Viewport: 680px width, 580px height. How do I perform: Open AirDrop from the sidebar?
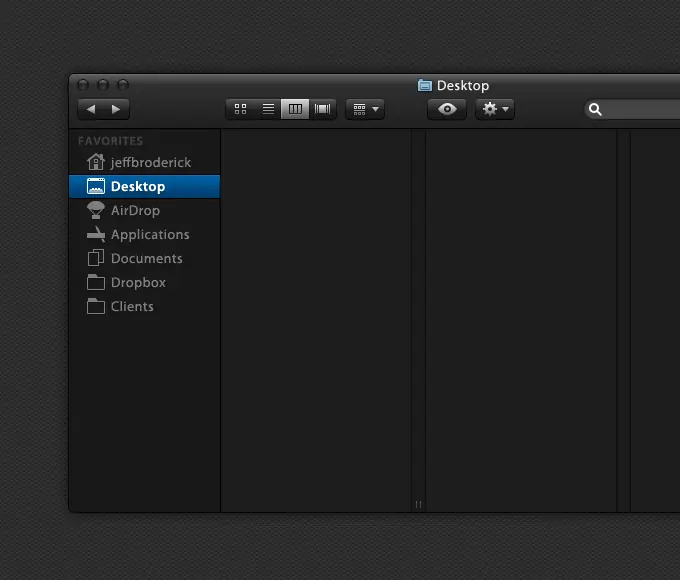pyautogui.click(x=145, y=210)
